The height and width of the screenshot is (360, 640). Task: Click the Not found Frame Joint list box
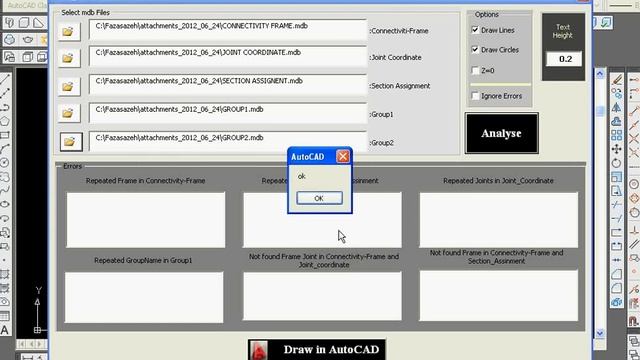pyautogui.click(x=322, y=296)
